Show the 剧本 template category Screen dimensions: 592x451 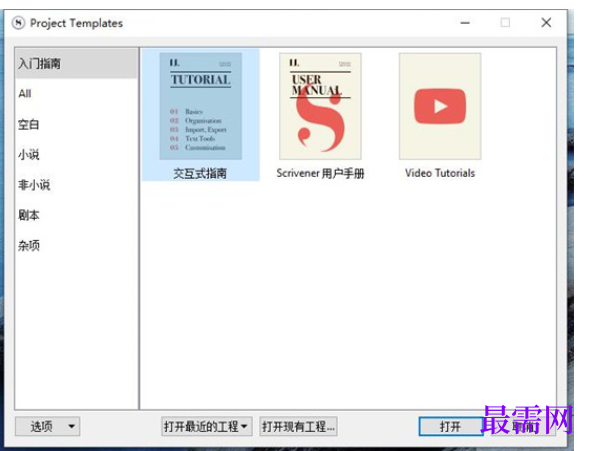tap(76, 215)
